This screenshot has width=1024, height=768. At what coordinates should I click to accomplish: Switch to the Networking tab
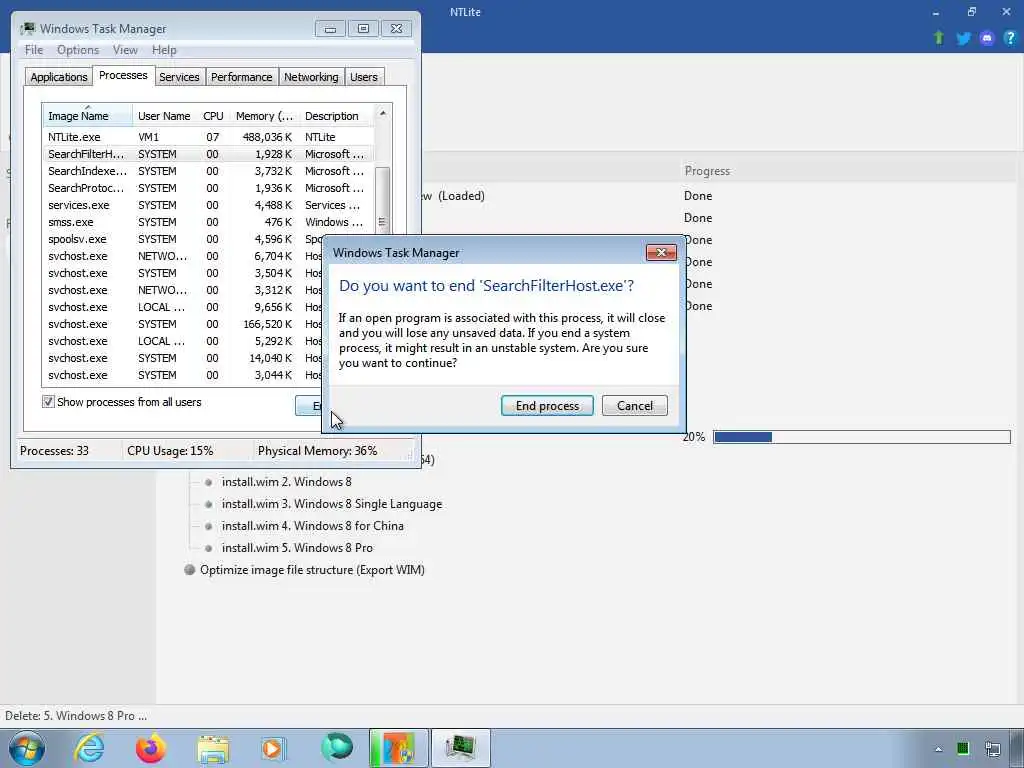pos(311,76)
